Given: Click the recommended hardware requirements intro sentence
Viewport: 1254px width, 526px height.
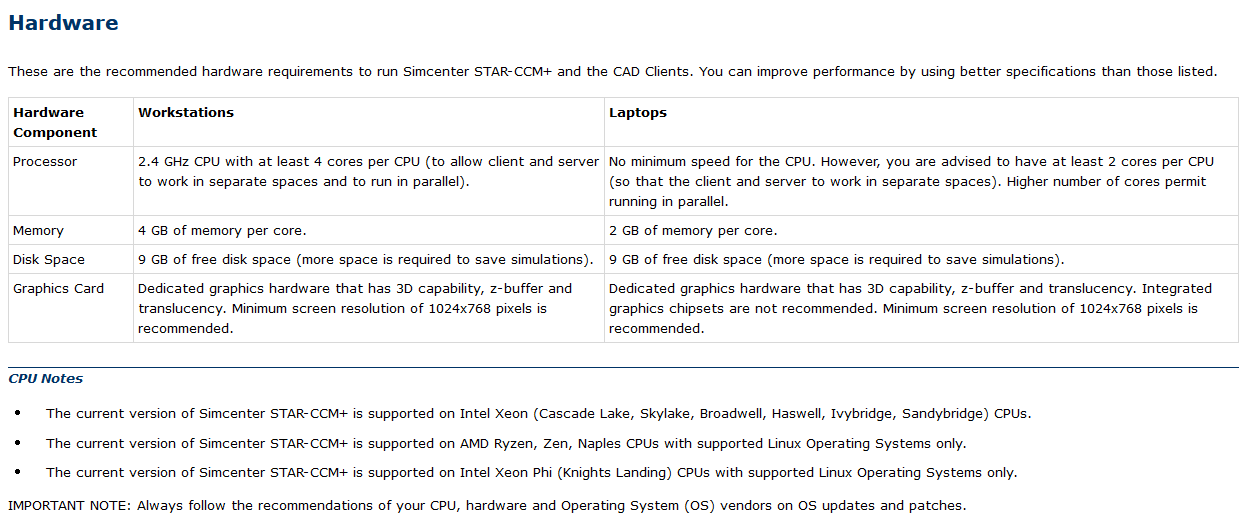Looking at the screenshot, I should 612,72.
